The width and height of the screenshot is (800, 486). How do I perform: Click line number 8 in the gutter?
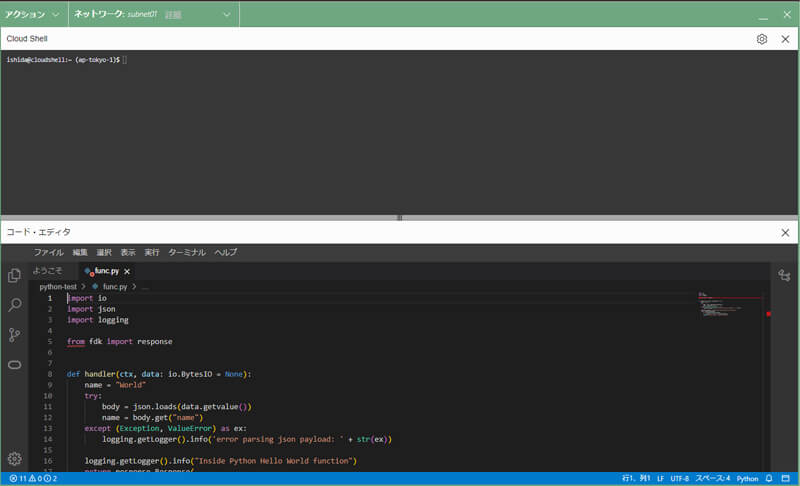pos(50,374)
